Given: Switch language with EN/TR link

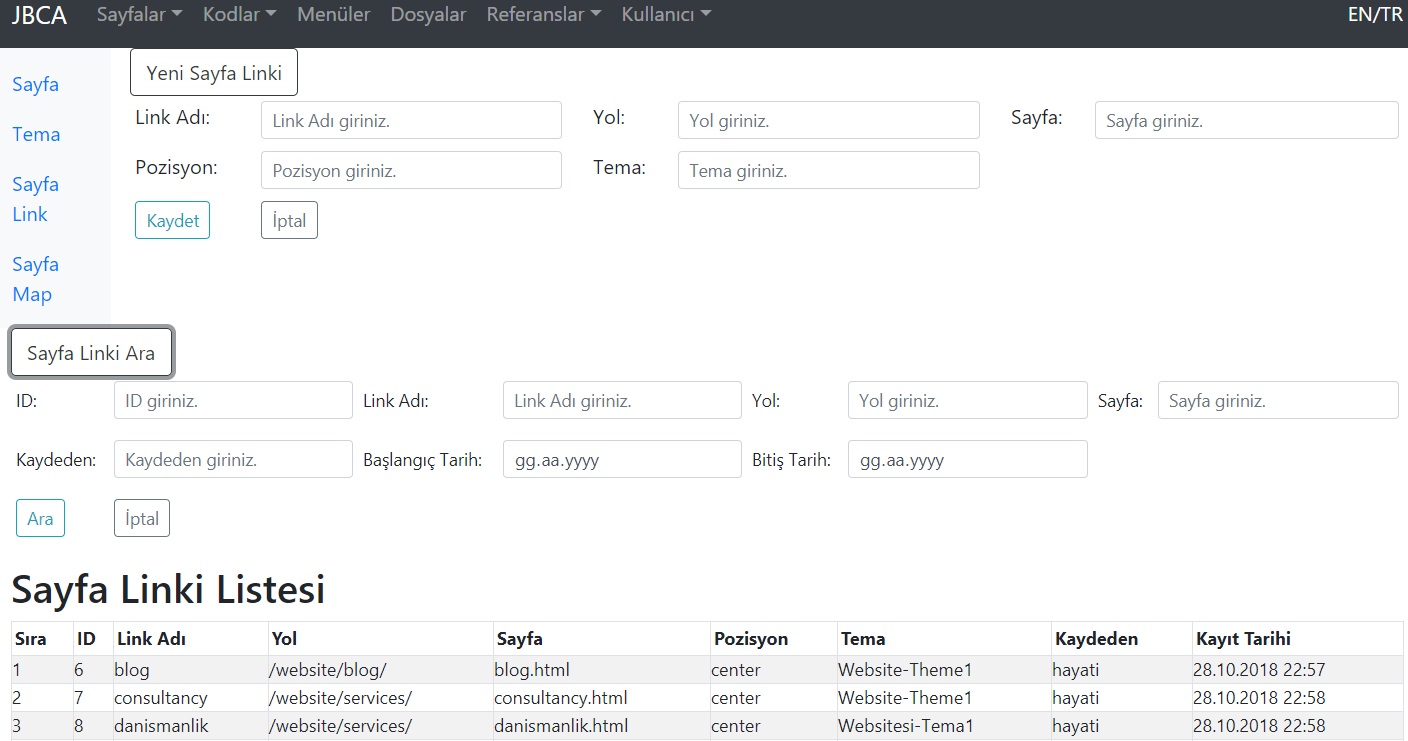Looking at the screenshot, I should pos(1375,14).
